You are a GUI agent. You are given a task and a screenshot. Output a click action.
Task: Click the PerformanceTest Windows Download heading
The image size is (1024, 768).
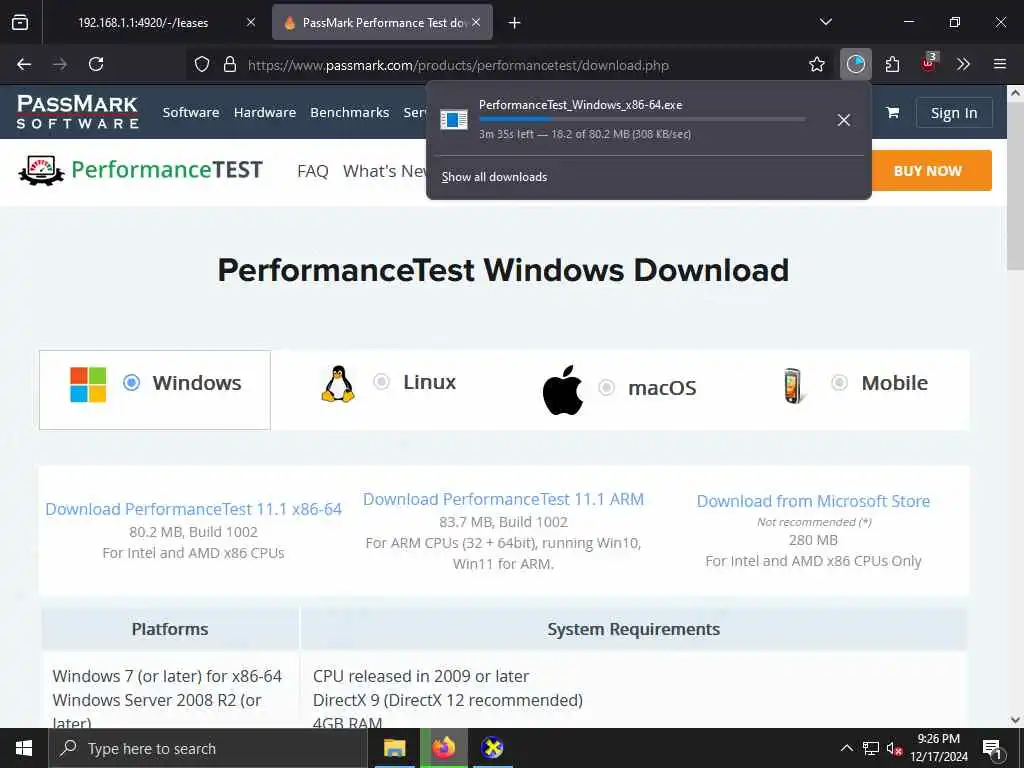point(503,270)
